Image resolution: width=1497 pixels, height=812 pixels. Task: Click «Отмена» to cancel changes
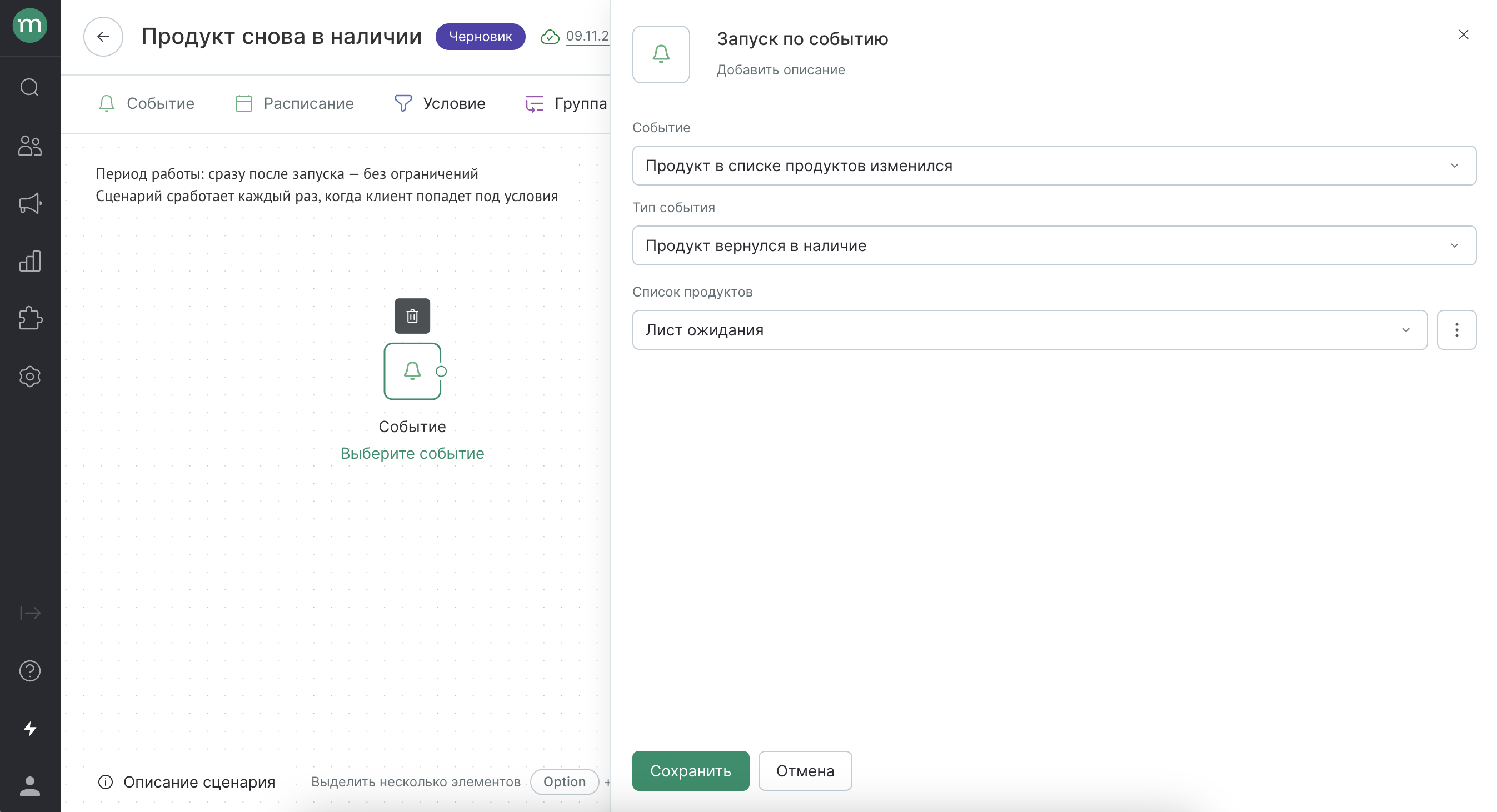click(x=805, y=771)
